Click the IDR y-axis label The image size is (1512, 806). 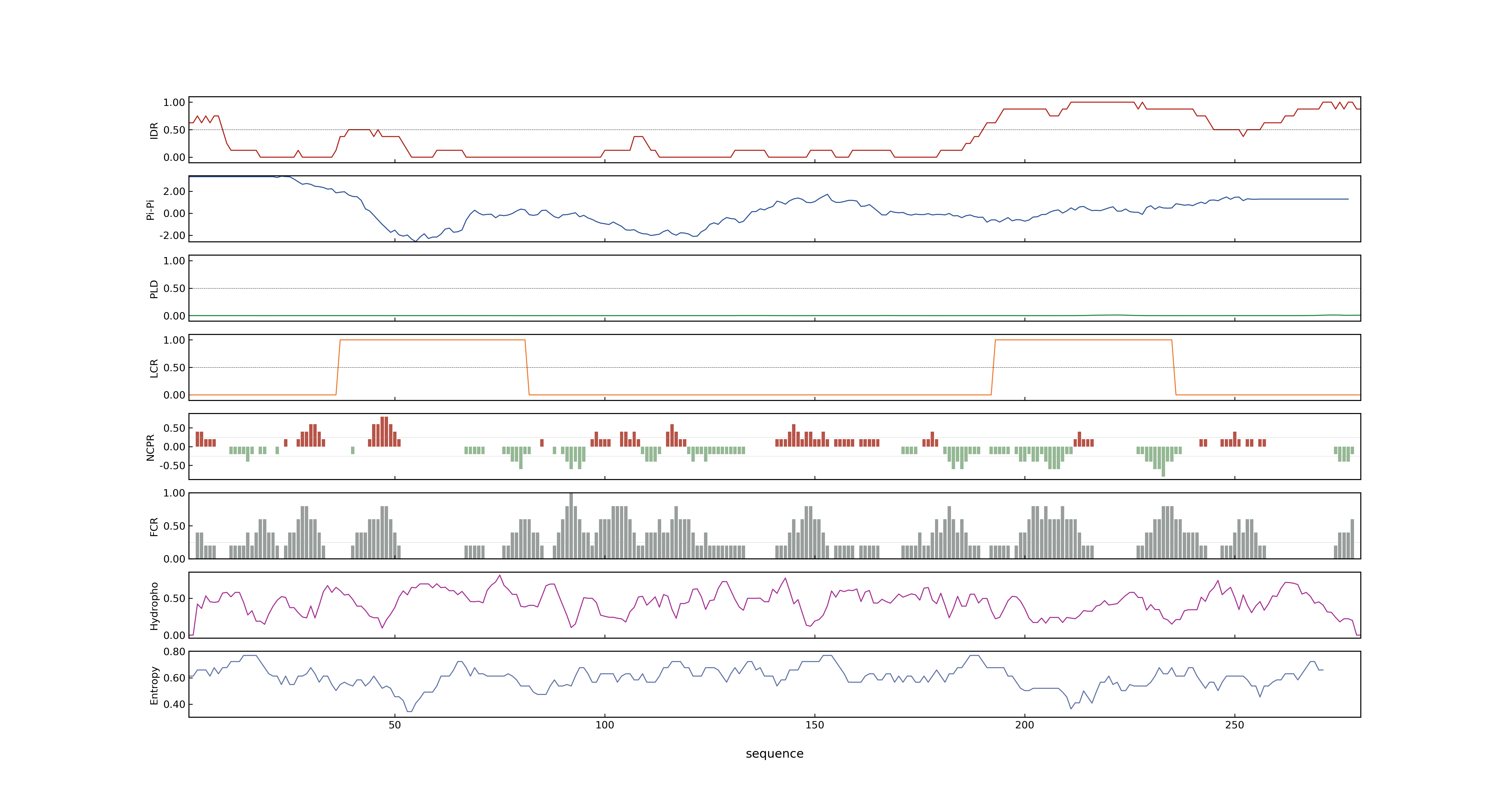pos(154,130)
